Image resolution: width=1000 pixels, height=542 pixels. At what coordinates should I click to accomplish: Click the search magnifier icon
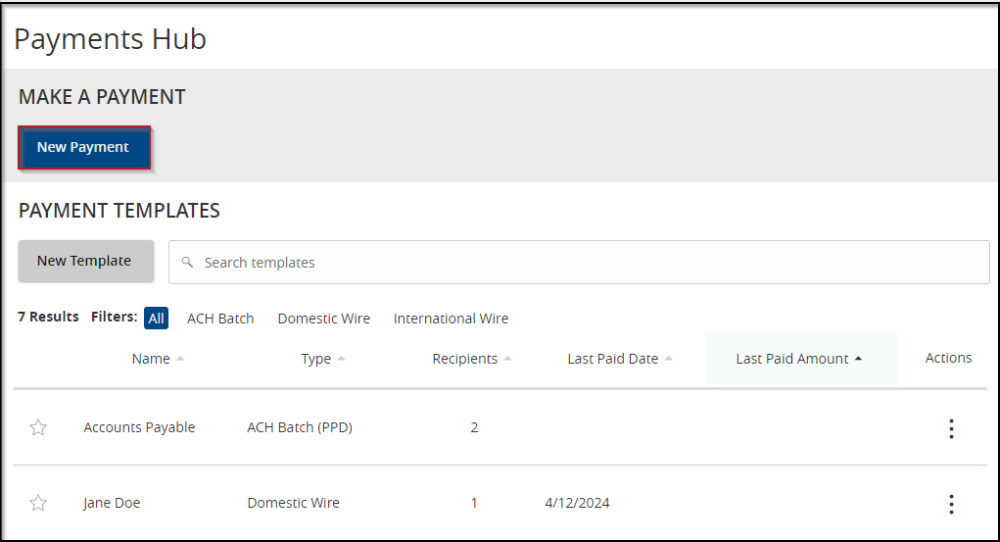tap(187, 262)
